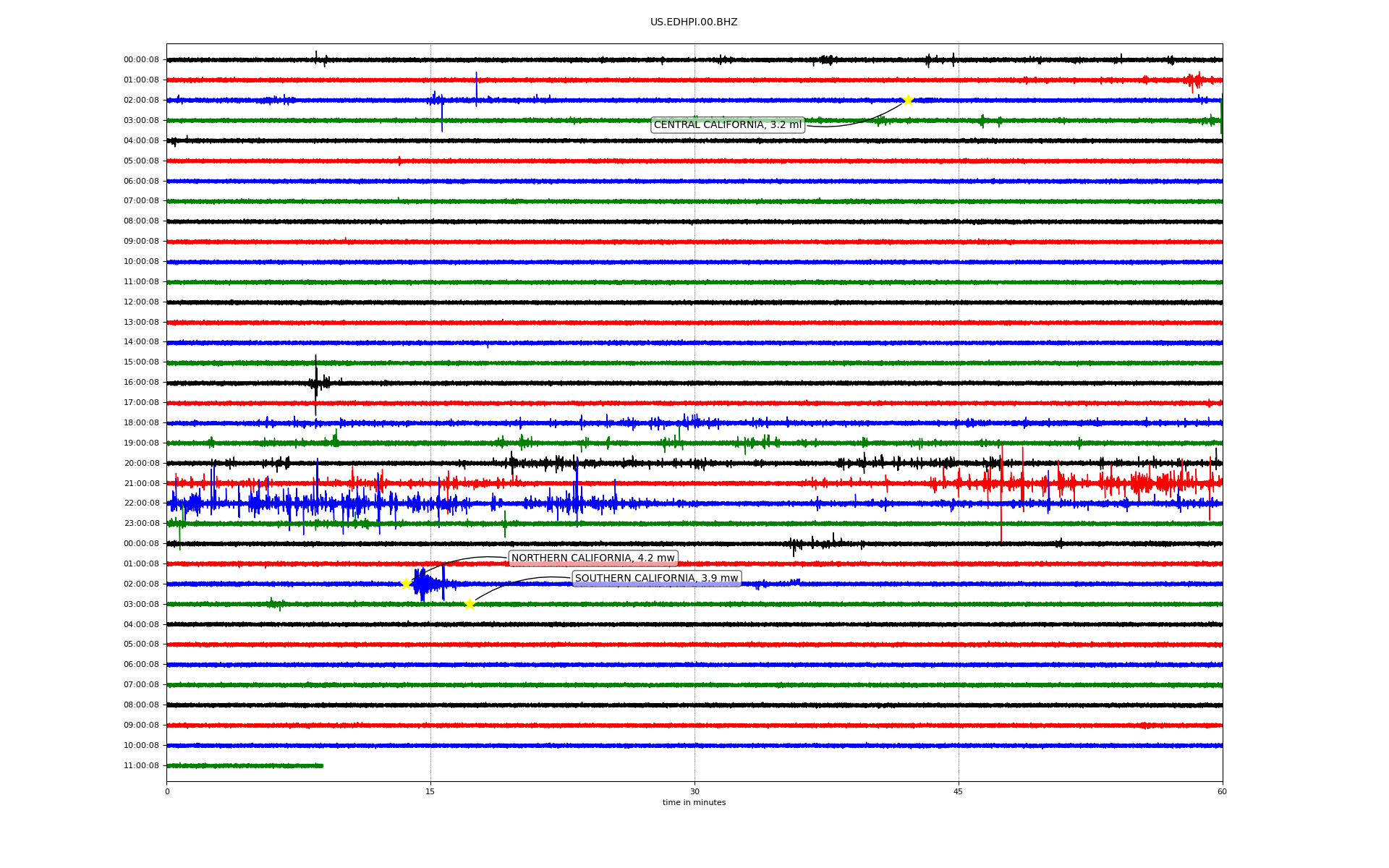Click the large black spike on the 16:00:08 trace

tap(315, 382)
